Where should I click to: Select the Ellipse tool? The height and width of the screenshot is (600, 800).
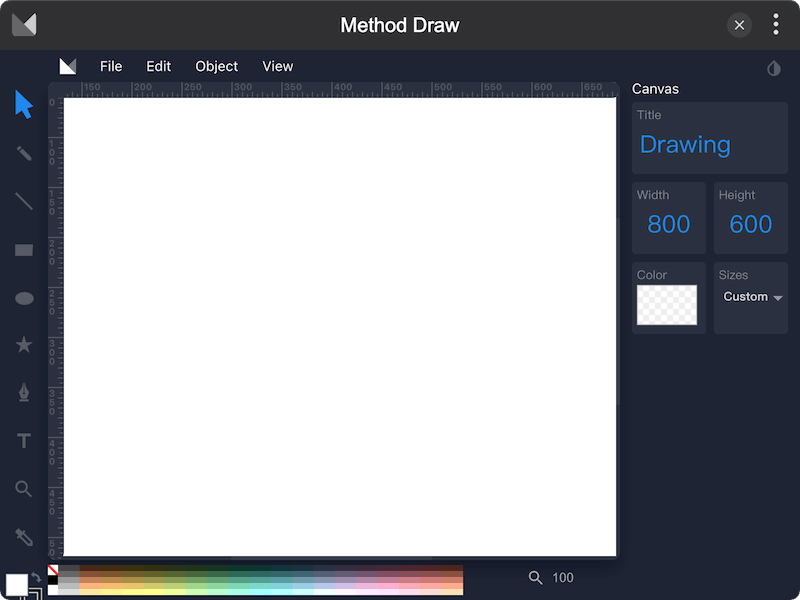(x=24, y=298)
